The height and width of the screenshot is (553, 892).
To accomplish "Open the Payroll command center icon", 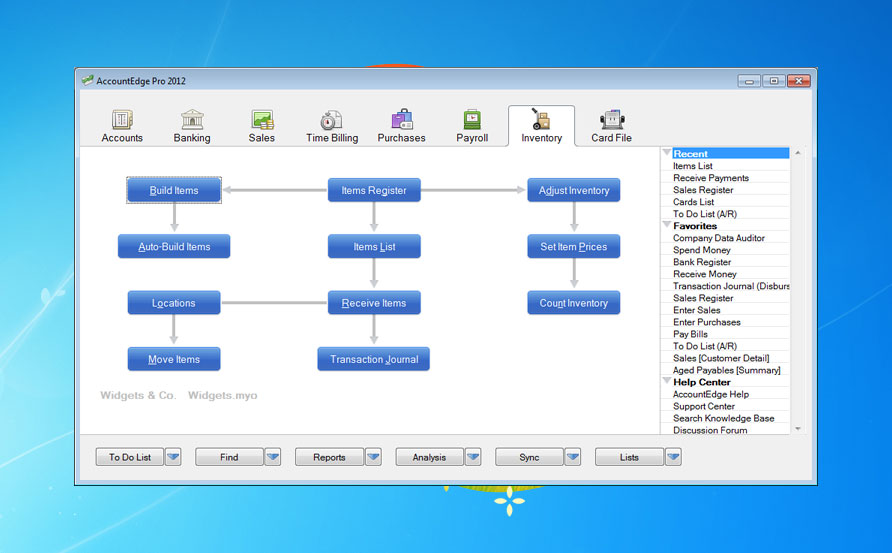I will pyautogui.click(x=472, y=119).
